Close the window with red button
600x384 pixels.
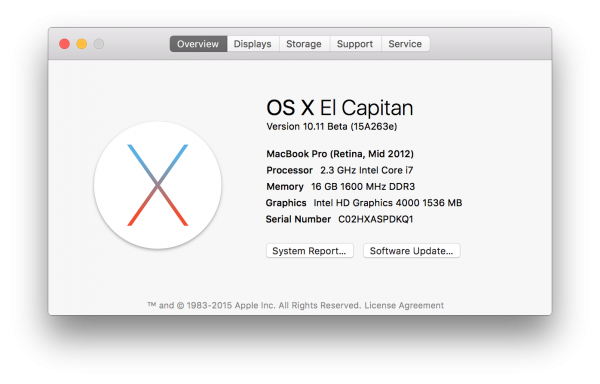pos(64,44)
